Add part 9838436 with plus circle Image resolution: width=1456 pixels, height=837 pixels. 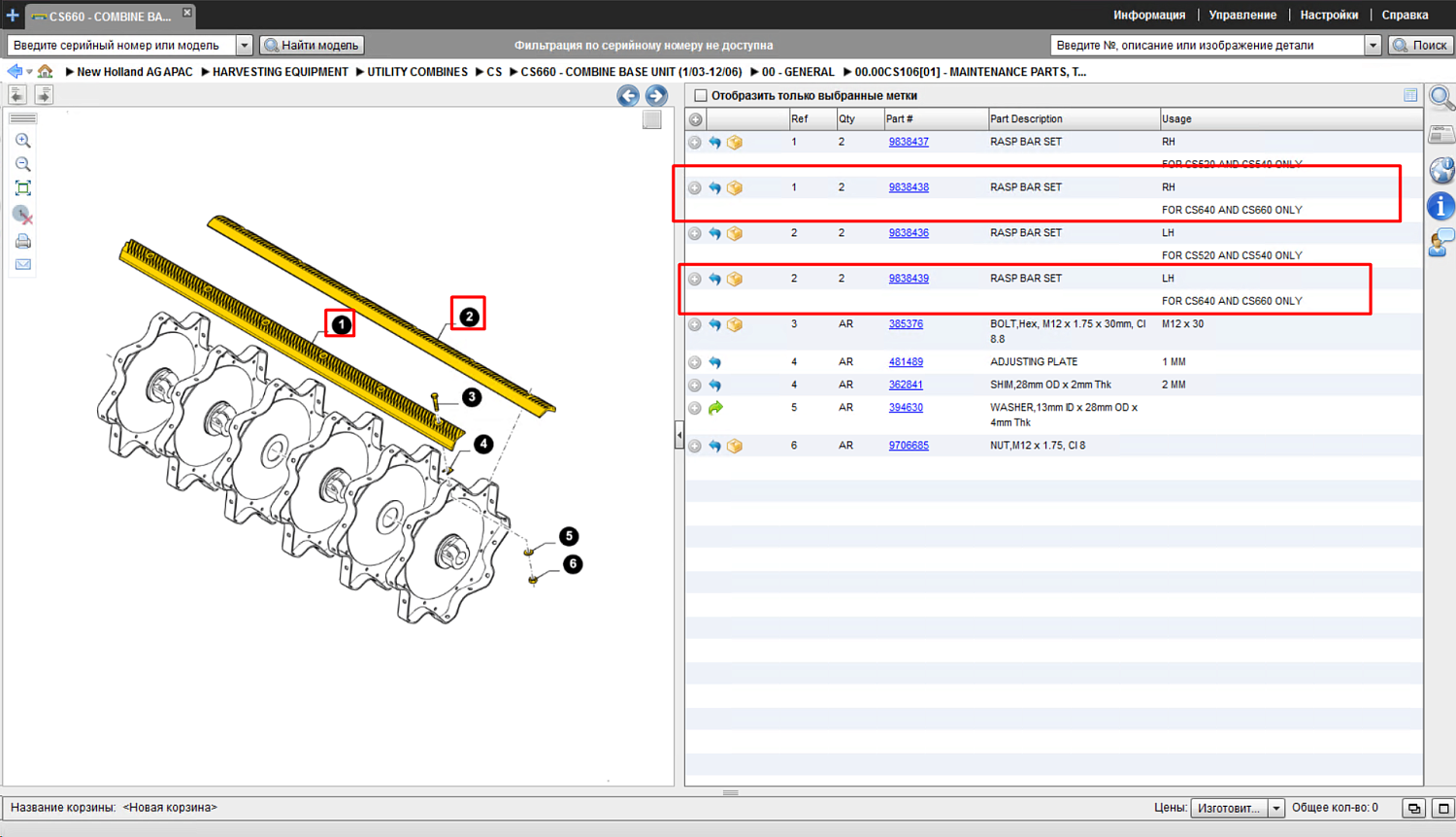pos(695,234)
